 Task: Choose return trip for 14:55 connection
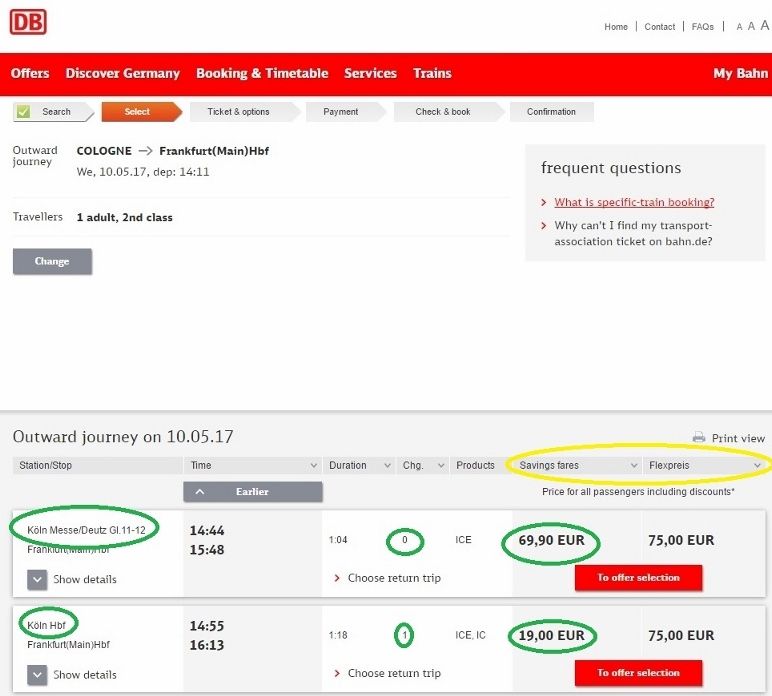pos(394,673)
